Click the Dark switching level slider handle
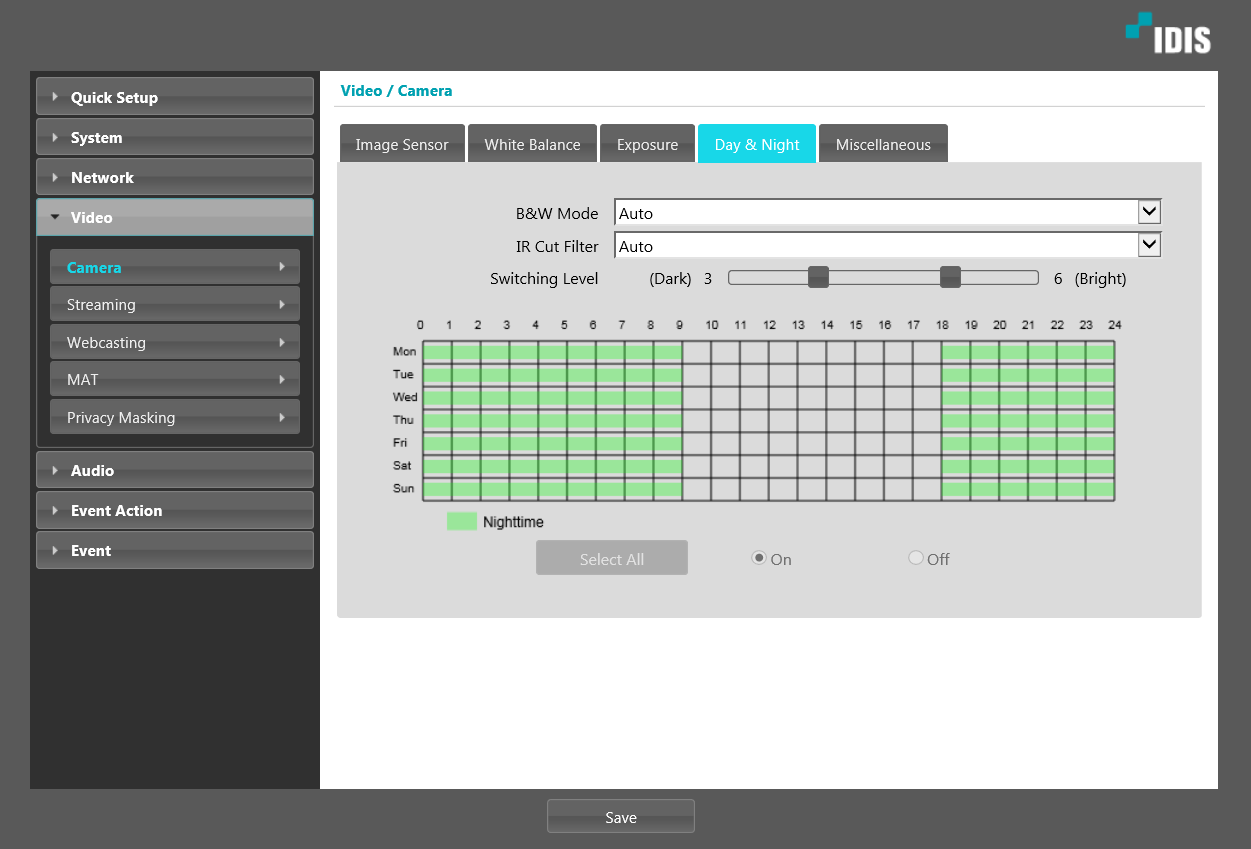Image resolution: width=1251 pixels, height=849 pixels. pyautogui.click(x=818, y=277)
